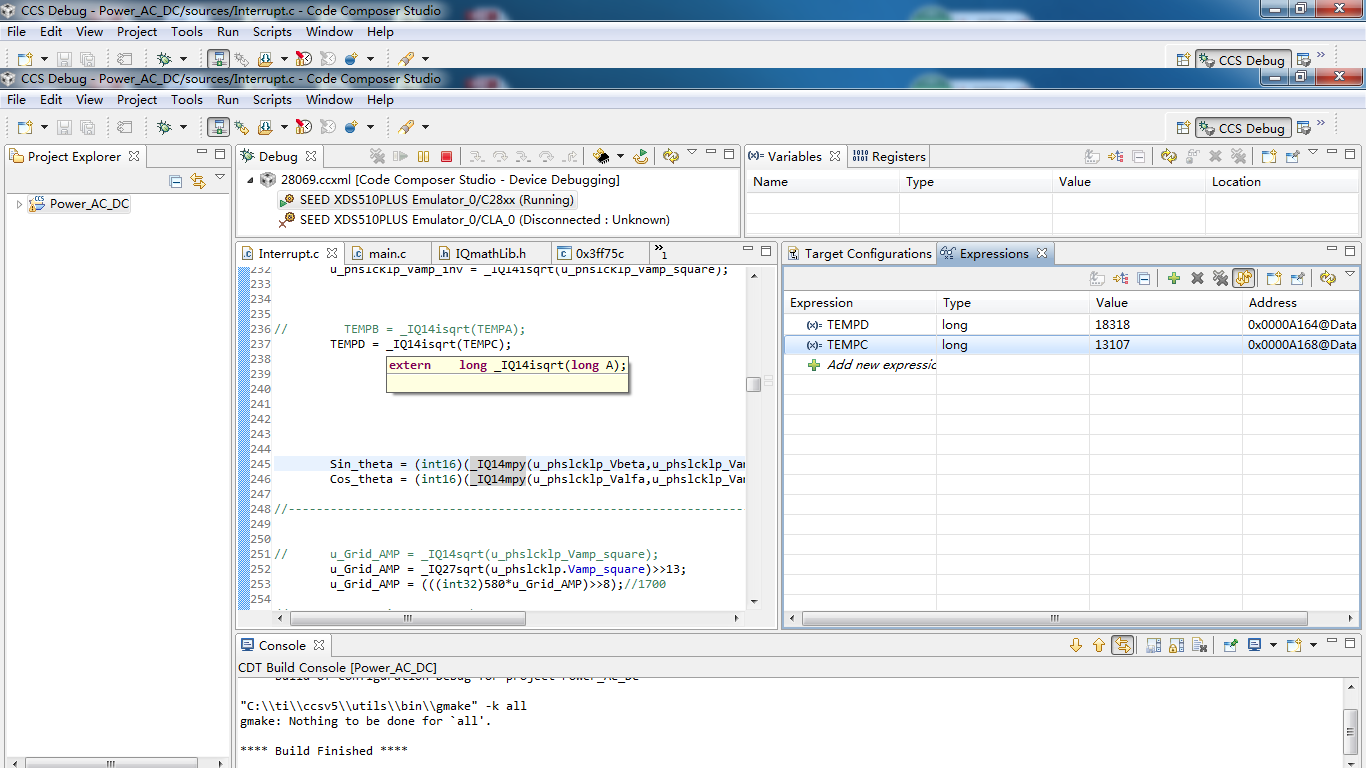Toggle Link with Editor in Project Explorer
This screenshot has height=768, width=1366.
click(198, 181)
